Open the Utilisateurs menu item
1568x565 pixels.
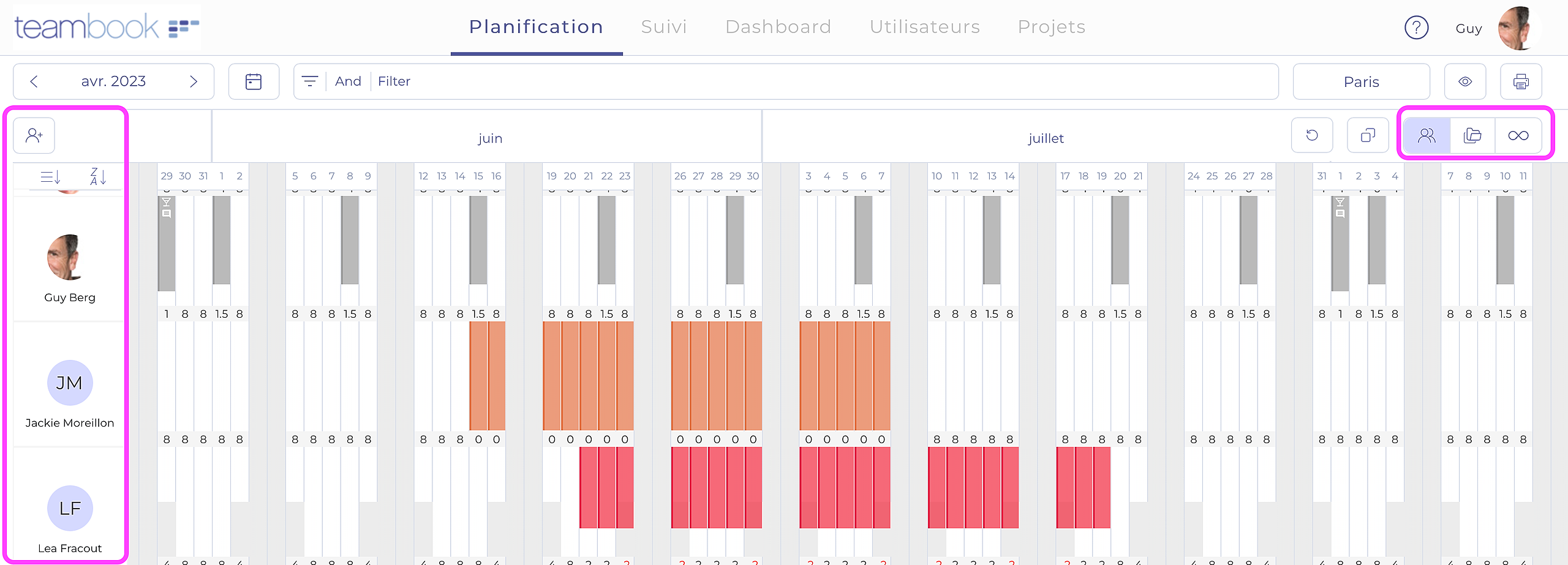[924, 27]
